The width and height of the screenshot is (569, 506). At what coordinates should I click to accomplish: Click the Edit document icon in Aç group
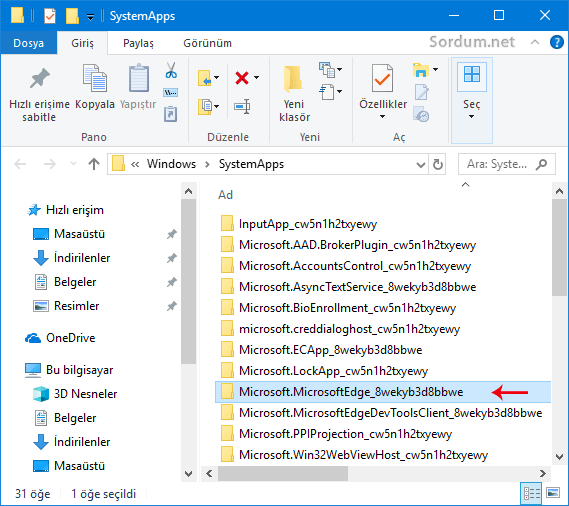click(x=421, y=92)
